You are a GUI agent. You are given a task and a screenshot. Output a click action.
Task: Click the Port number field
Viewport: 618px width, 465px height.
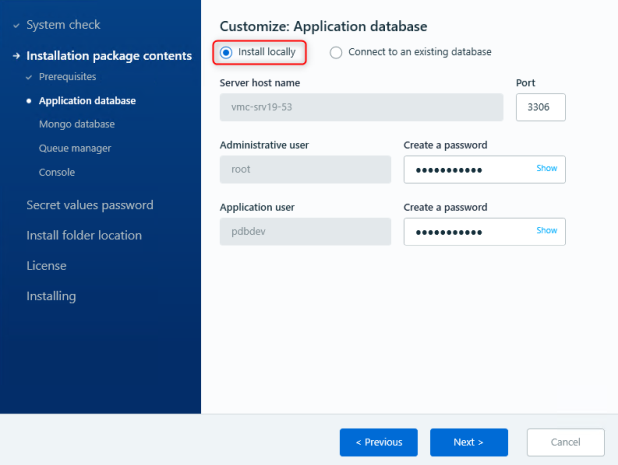coord(540,108)
